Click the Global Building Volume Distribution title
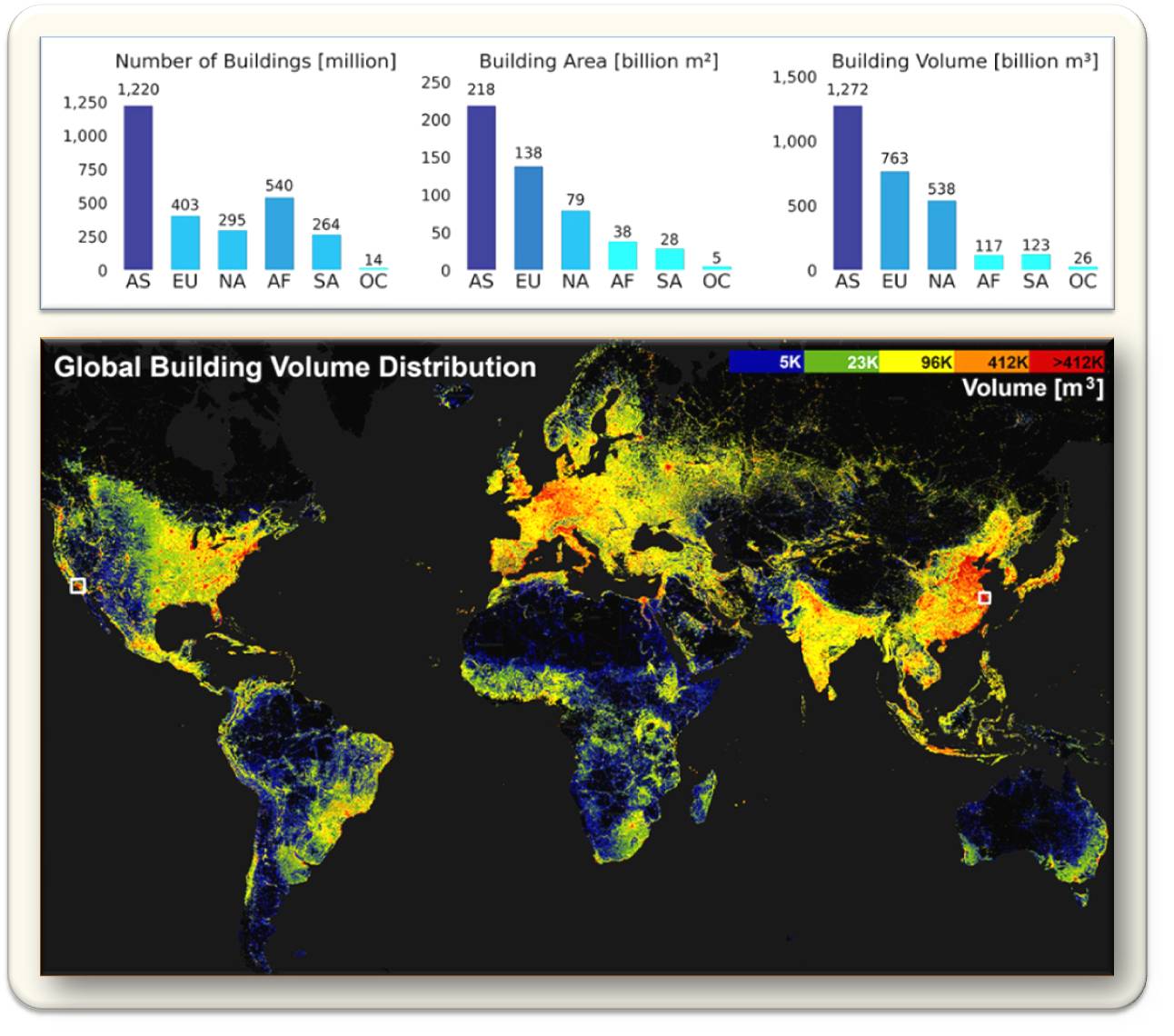This screenshot has height=1036, width=1174. point(294,367)
